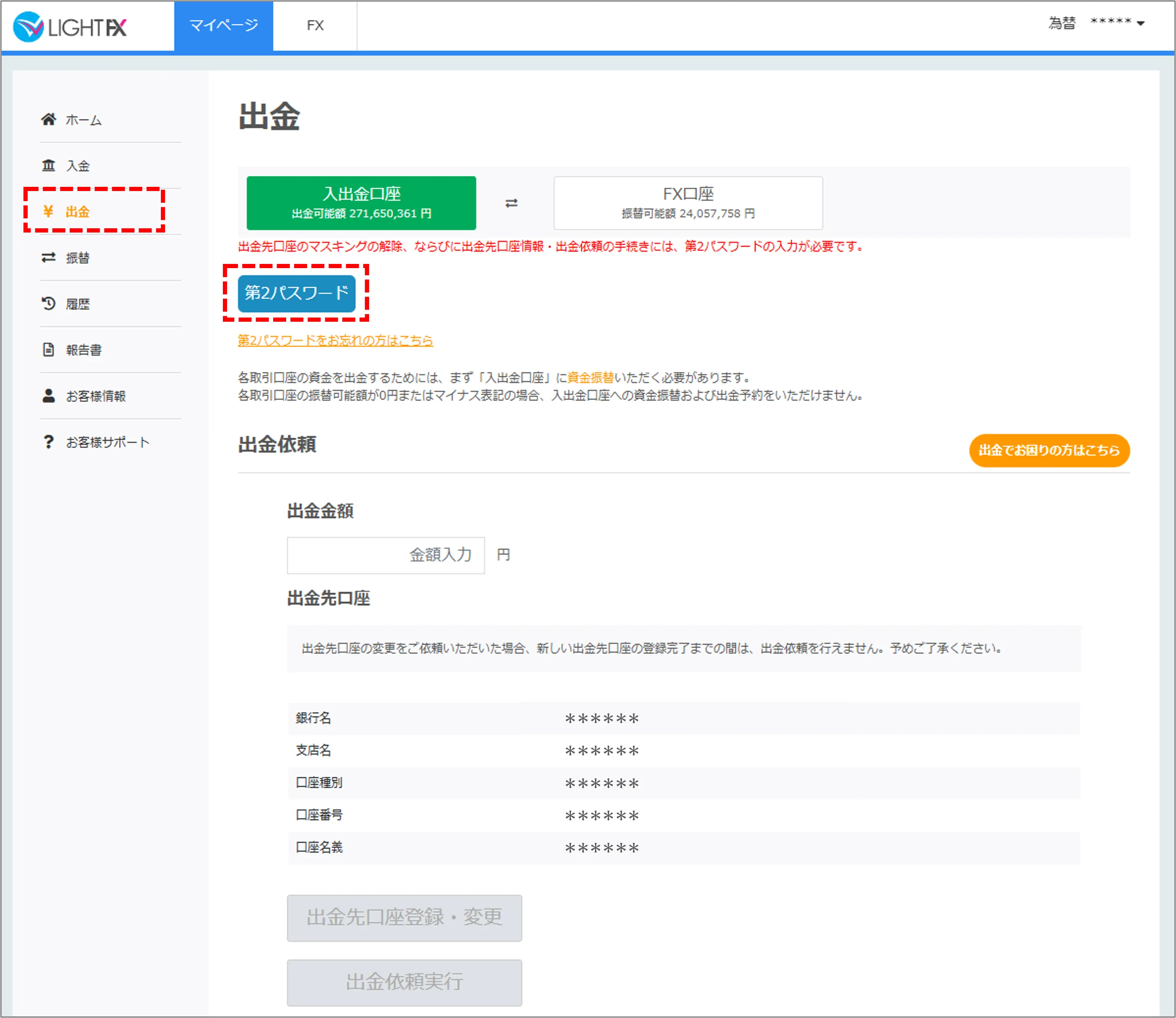
Task: Click 出金先口座登録・変更 button
Action: point(404,917)
